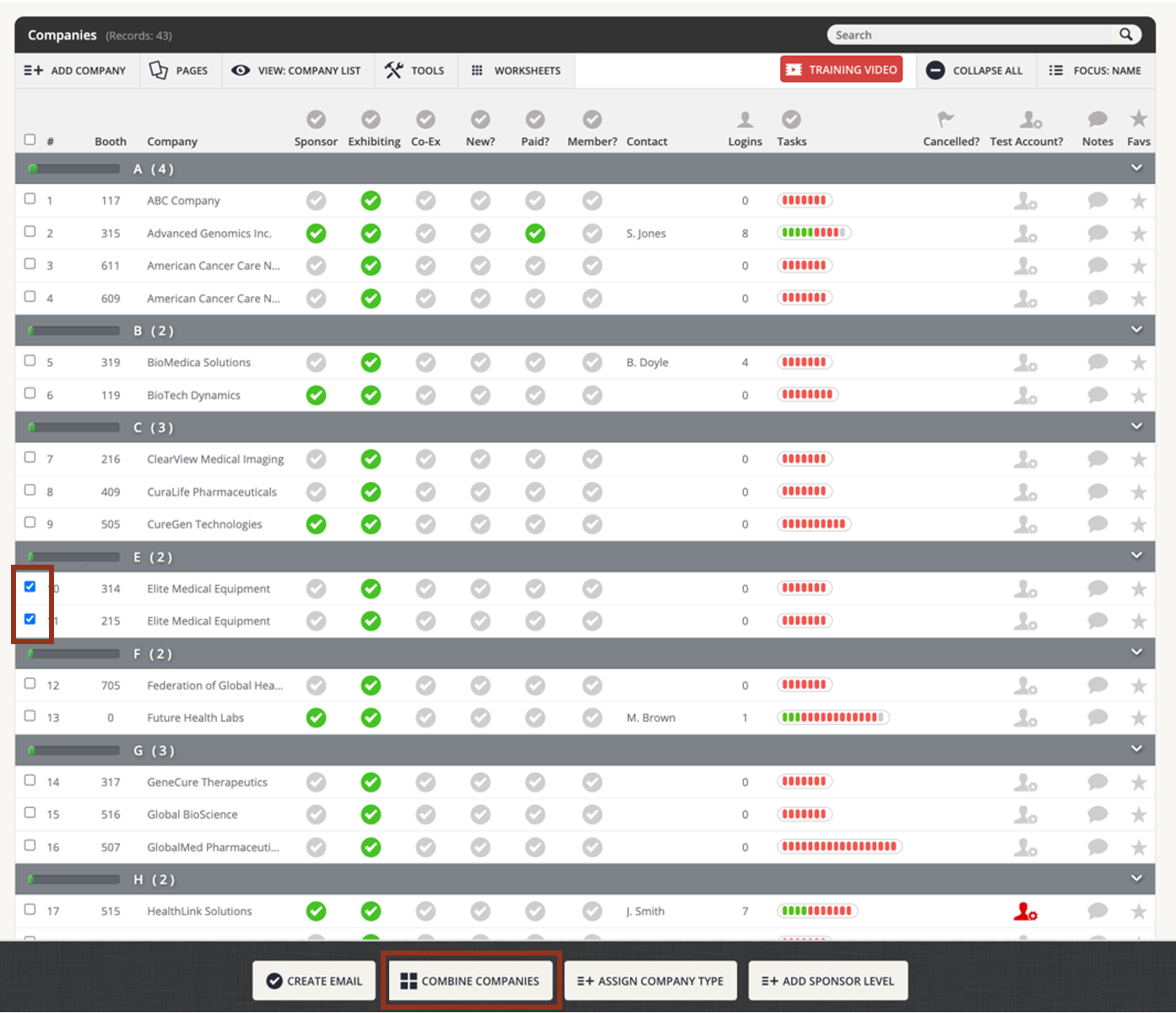Open notes for Future Health Labs
Image resolution: width=1176 pixels, height=1013 pixels.
pyautogui.click(x=1097, y=718)
